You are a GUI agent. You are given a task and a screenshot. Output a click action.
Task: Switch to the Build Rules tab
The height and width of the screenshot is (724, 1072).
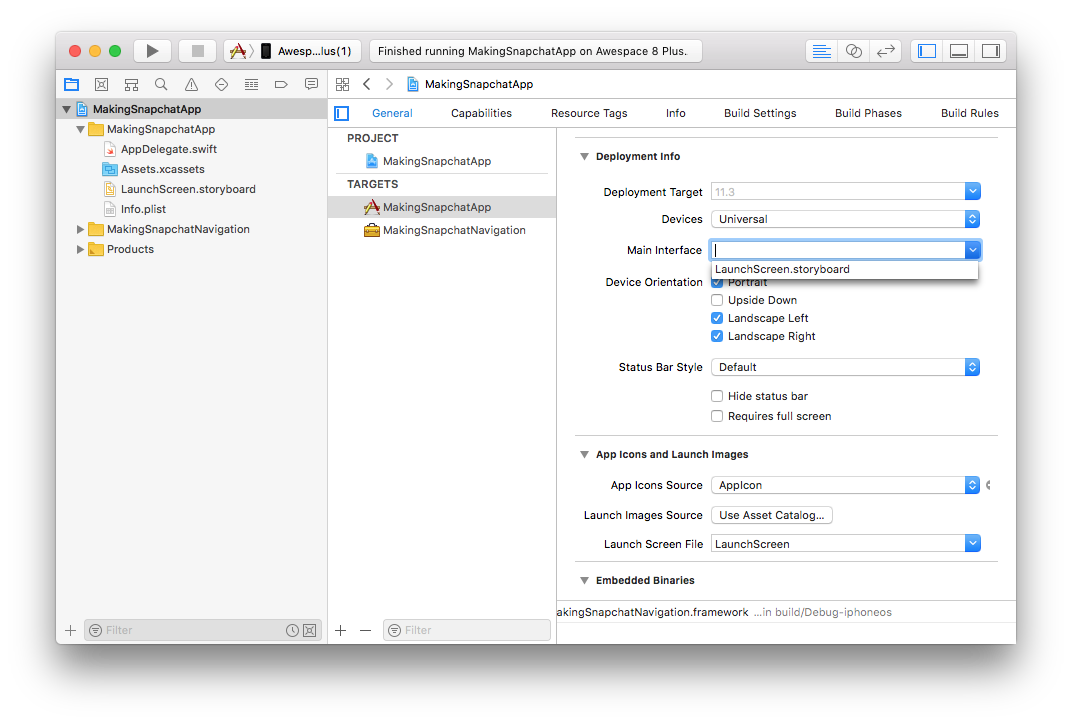coord(969,113)
